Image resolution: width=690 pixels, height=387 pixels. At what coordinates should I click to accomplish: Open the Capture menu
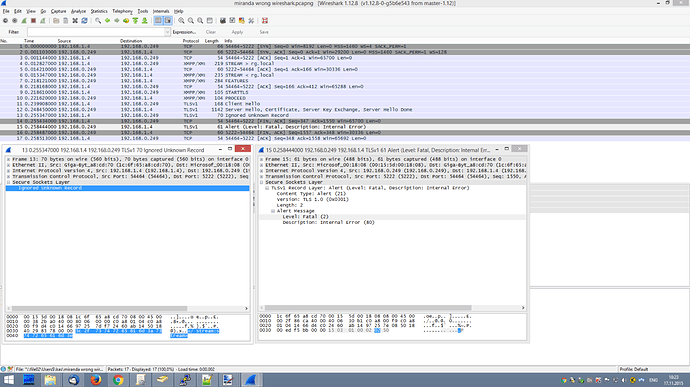58,11
